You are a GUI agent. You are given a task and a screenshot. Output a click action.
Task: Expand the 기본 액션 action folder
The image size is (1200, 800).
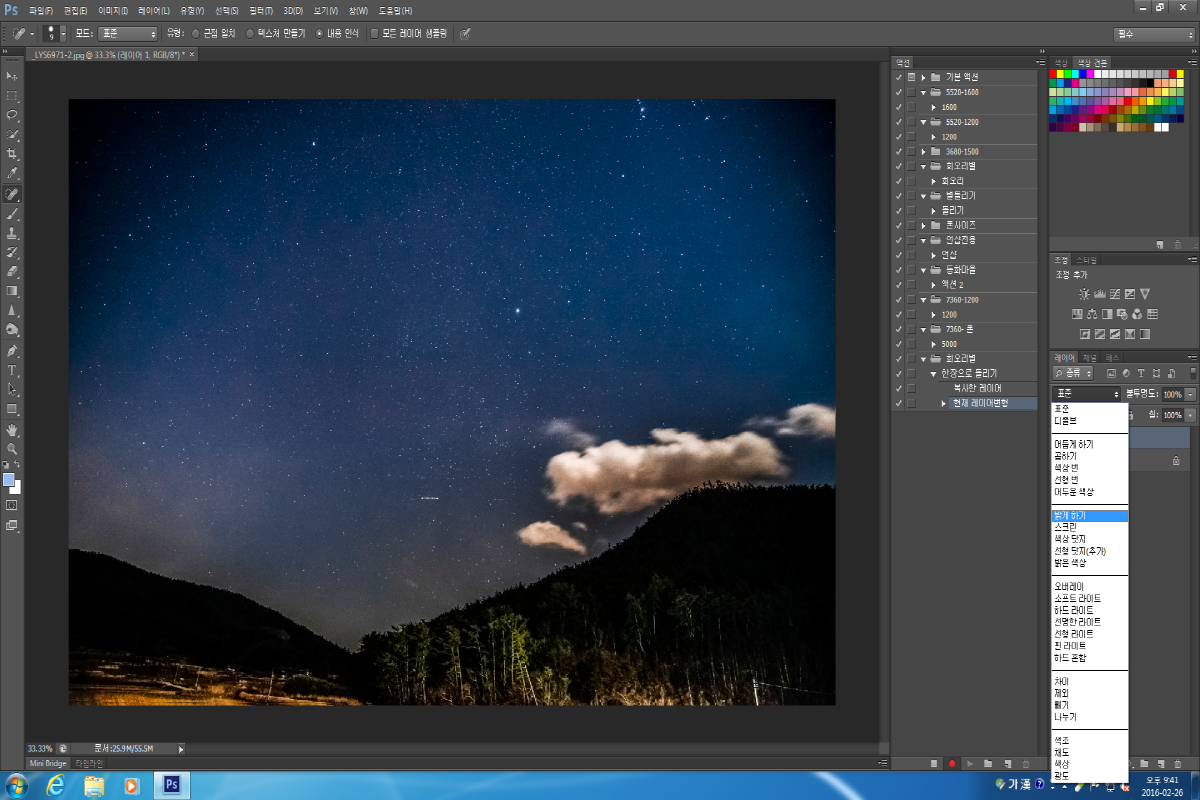[923, 77]
